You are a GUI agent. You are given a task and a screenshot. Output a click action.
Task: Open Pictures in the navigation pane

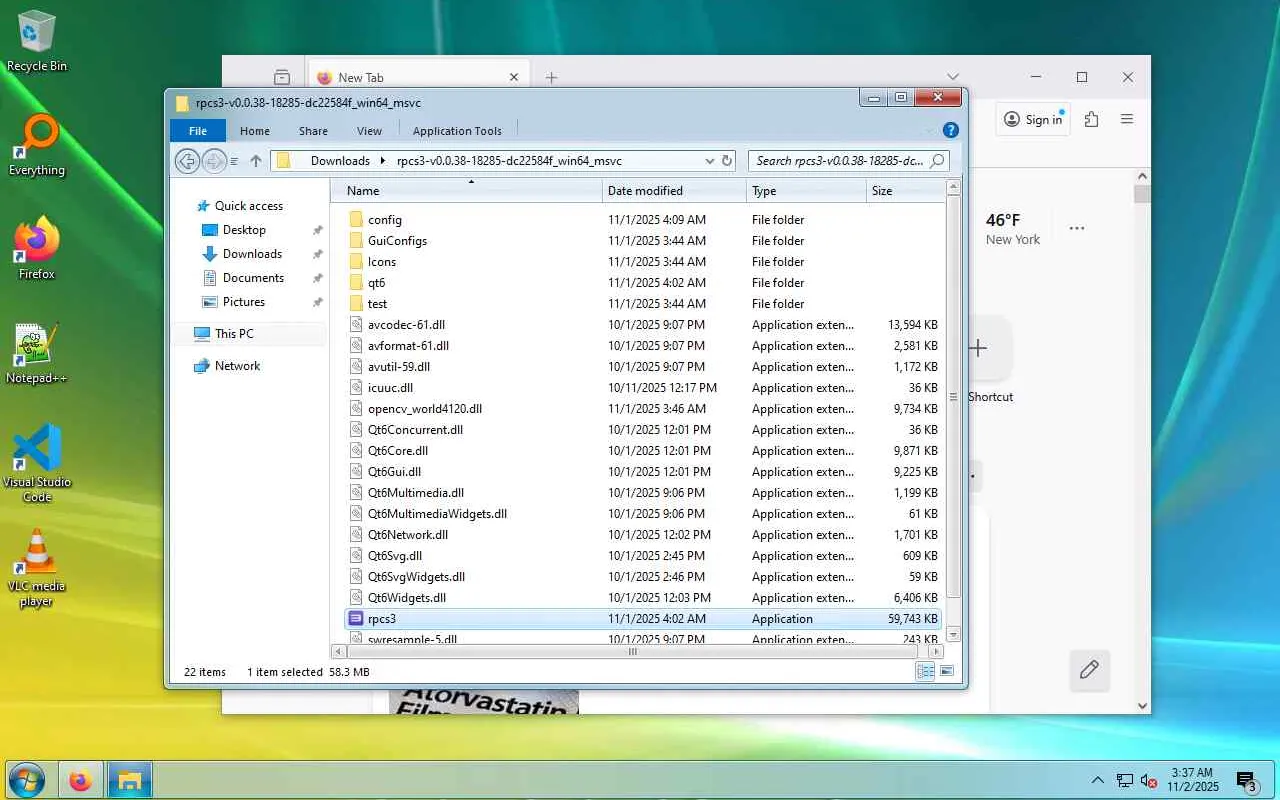(244, 301)
